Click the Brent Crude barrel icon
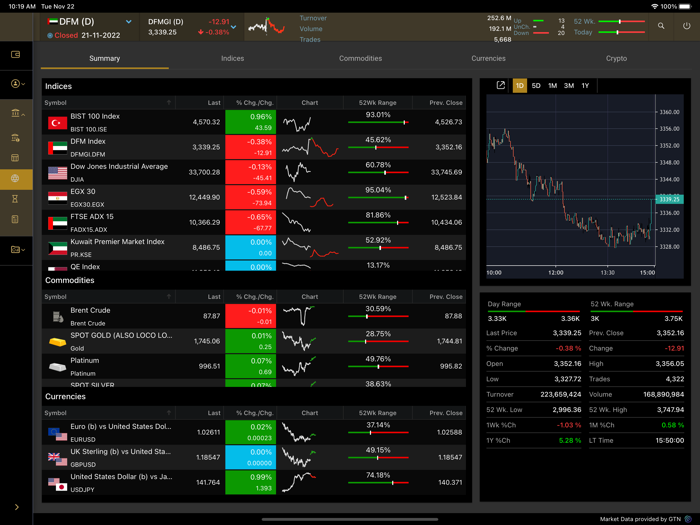Image resolution: width=700 pixels, height=525 pixels. (57, 317)
